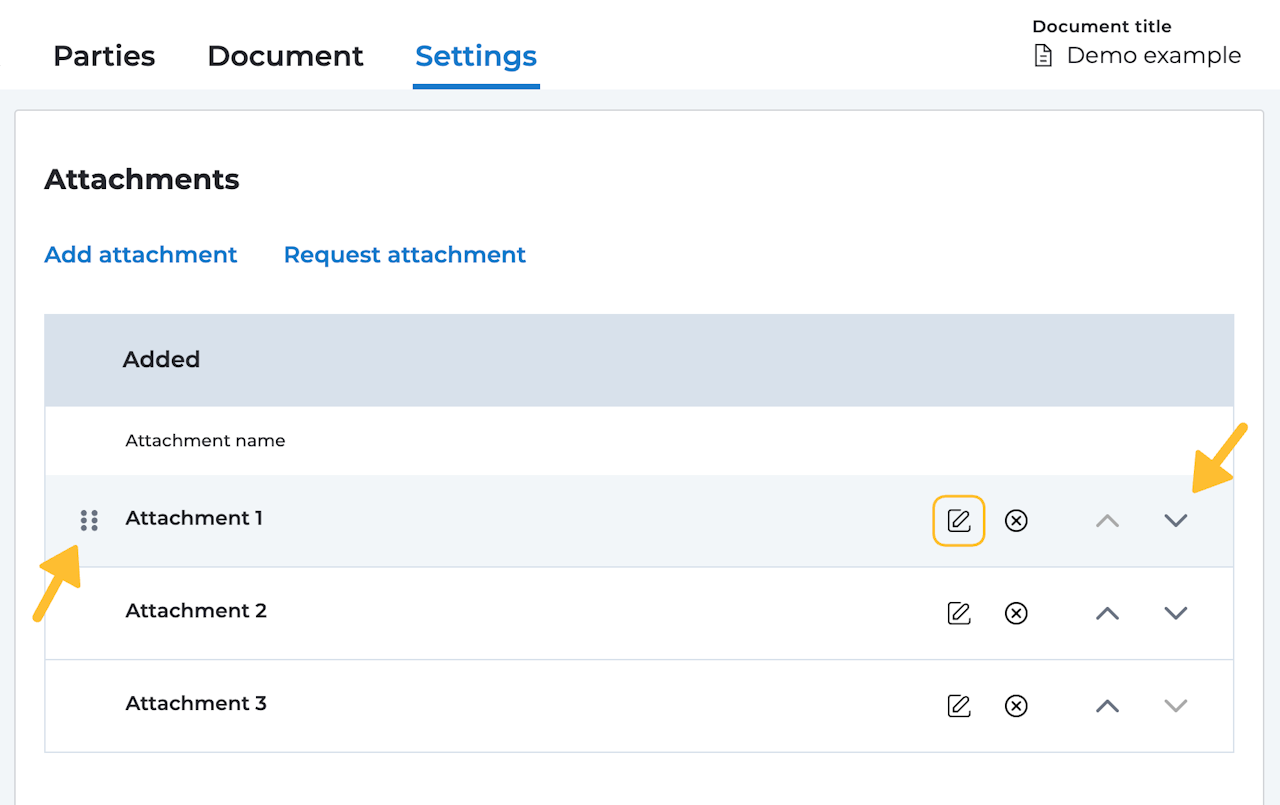Click the Demo example document title
This screenshot has width=1280, height=805.
click(x=1153, y=56)
